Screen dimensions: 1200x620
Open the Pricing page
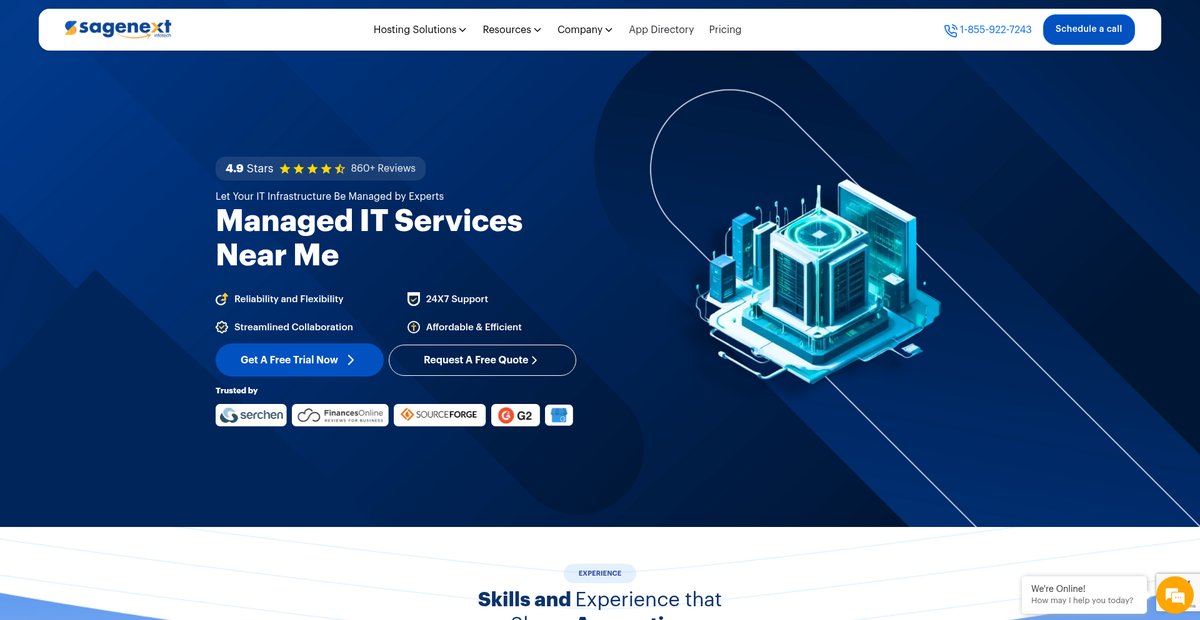tap(725, 30)
